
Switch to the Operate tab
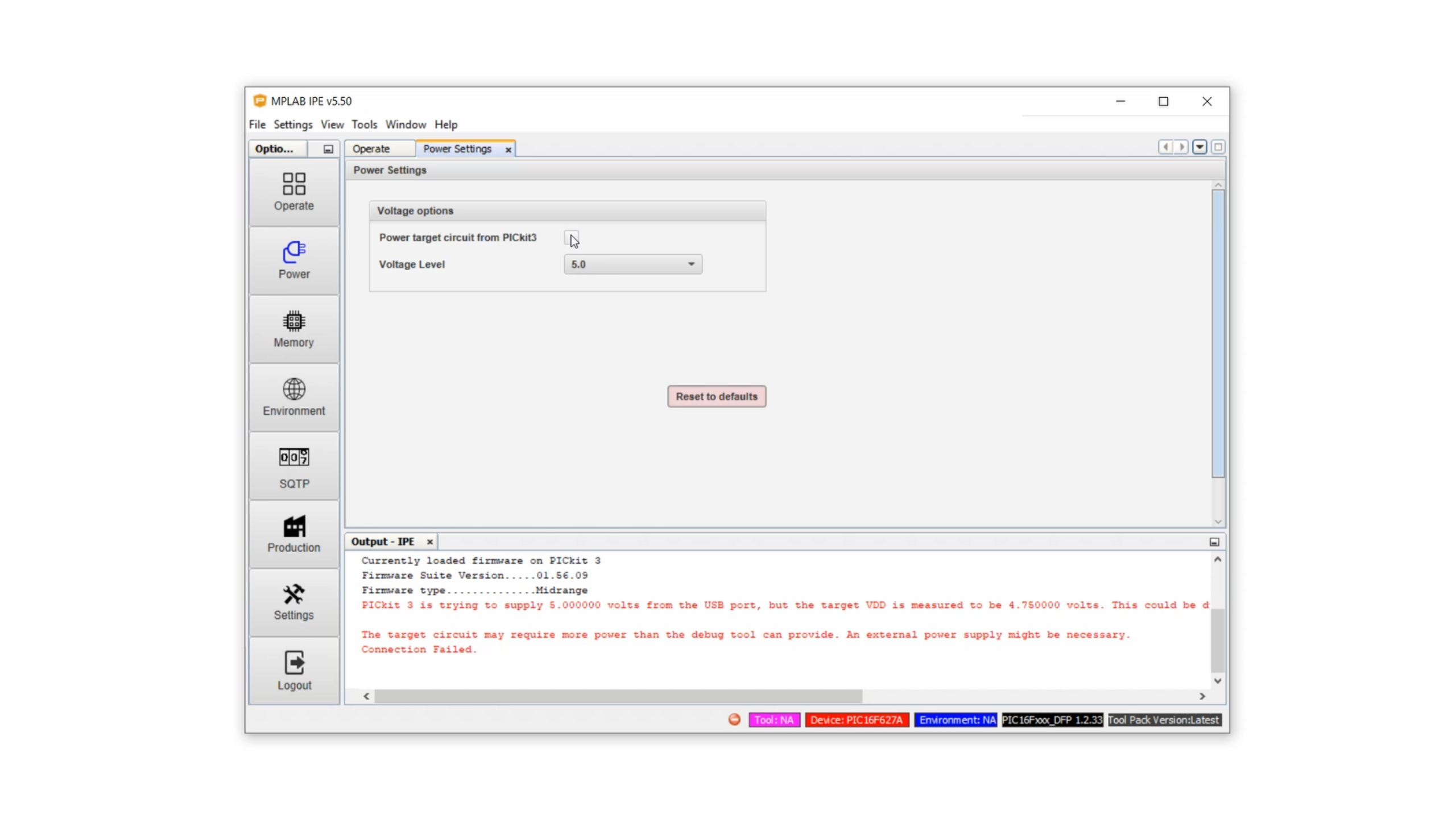click(x=371, y=149)
